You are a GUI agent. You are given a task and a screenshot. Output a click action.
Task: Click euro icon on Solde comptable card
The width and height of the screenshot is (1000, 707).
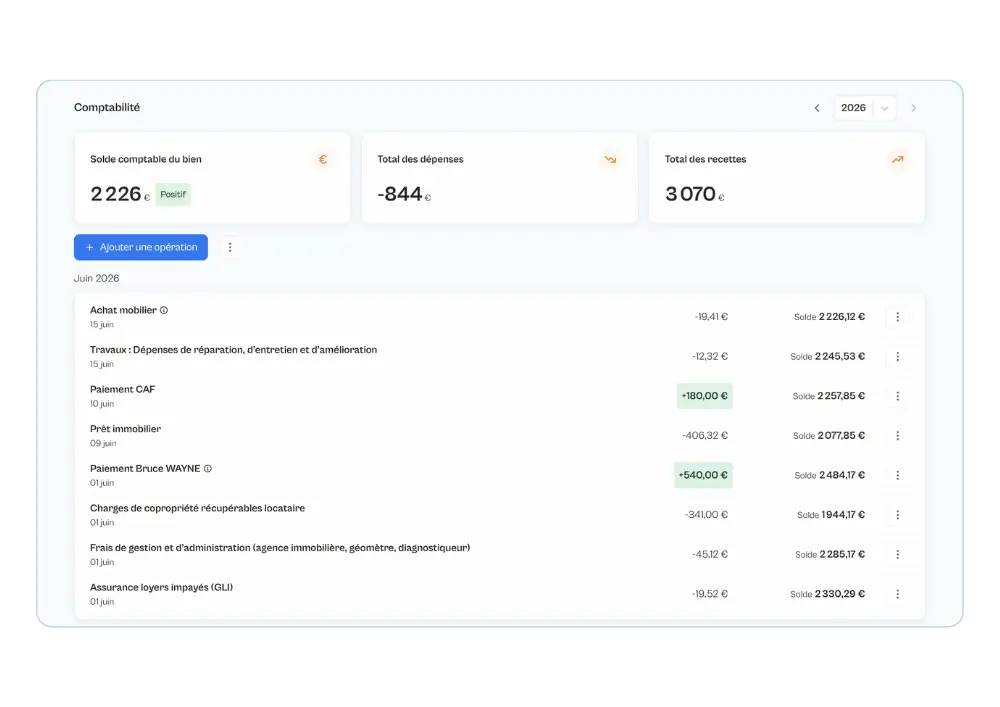coord(323,159)
